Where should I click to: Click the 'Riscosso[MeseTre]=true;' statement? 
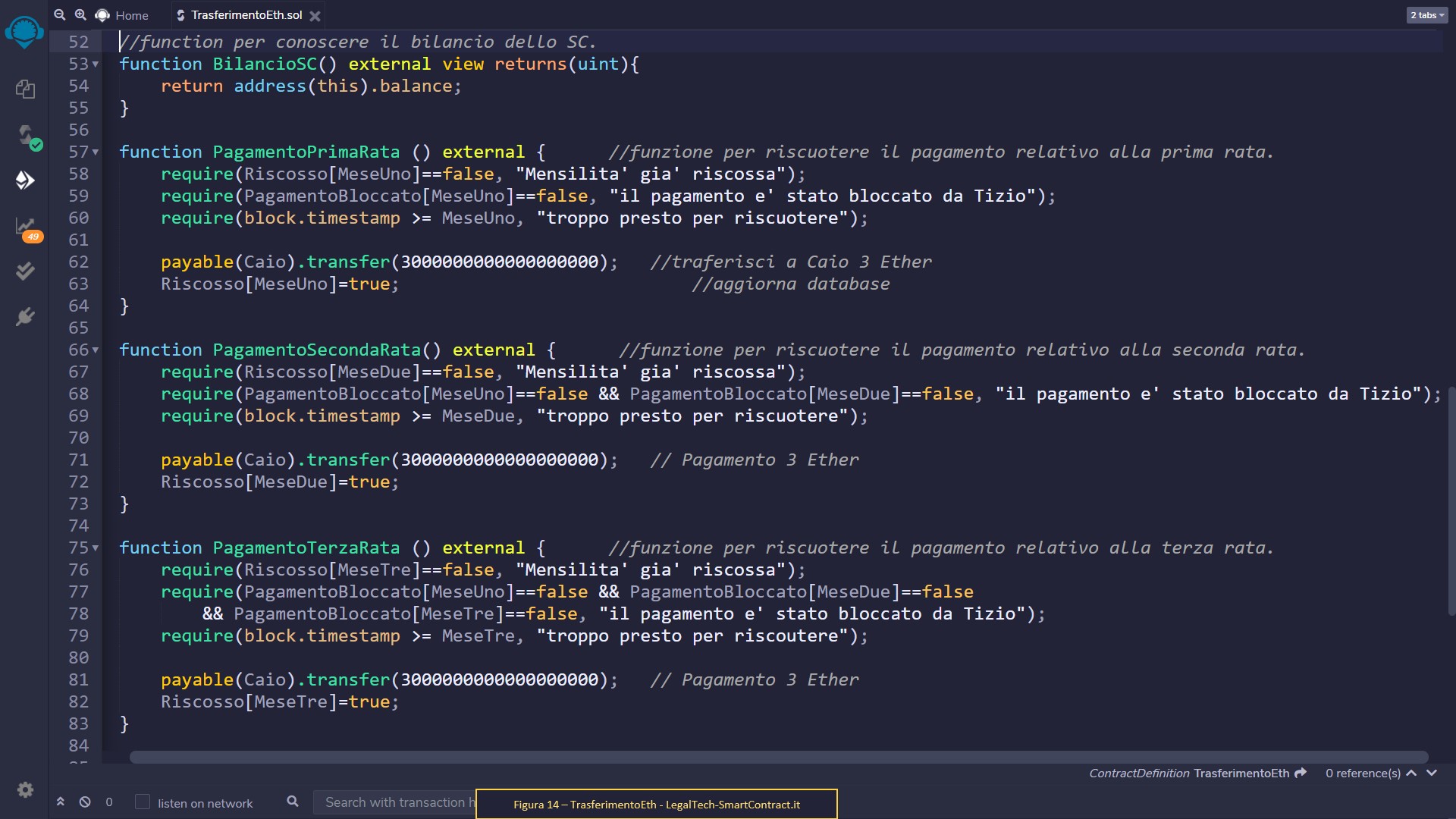[x=280, y=701]
